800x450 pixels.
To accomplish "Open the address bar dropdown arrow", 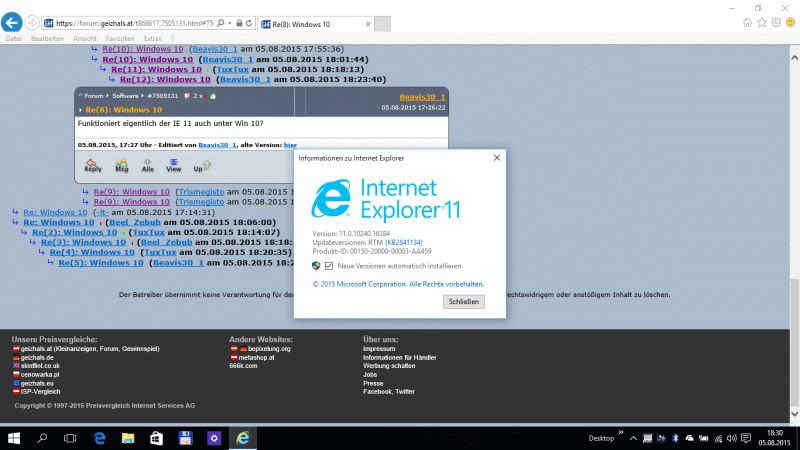I will (x=230, y=23).
